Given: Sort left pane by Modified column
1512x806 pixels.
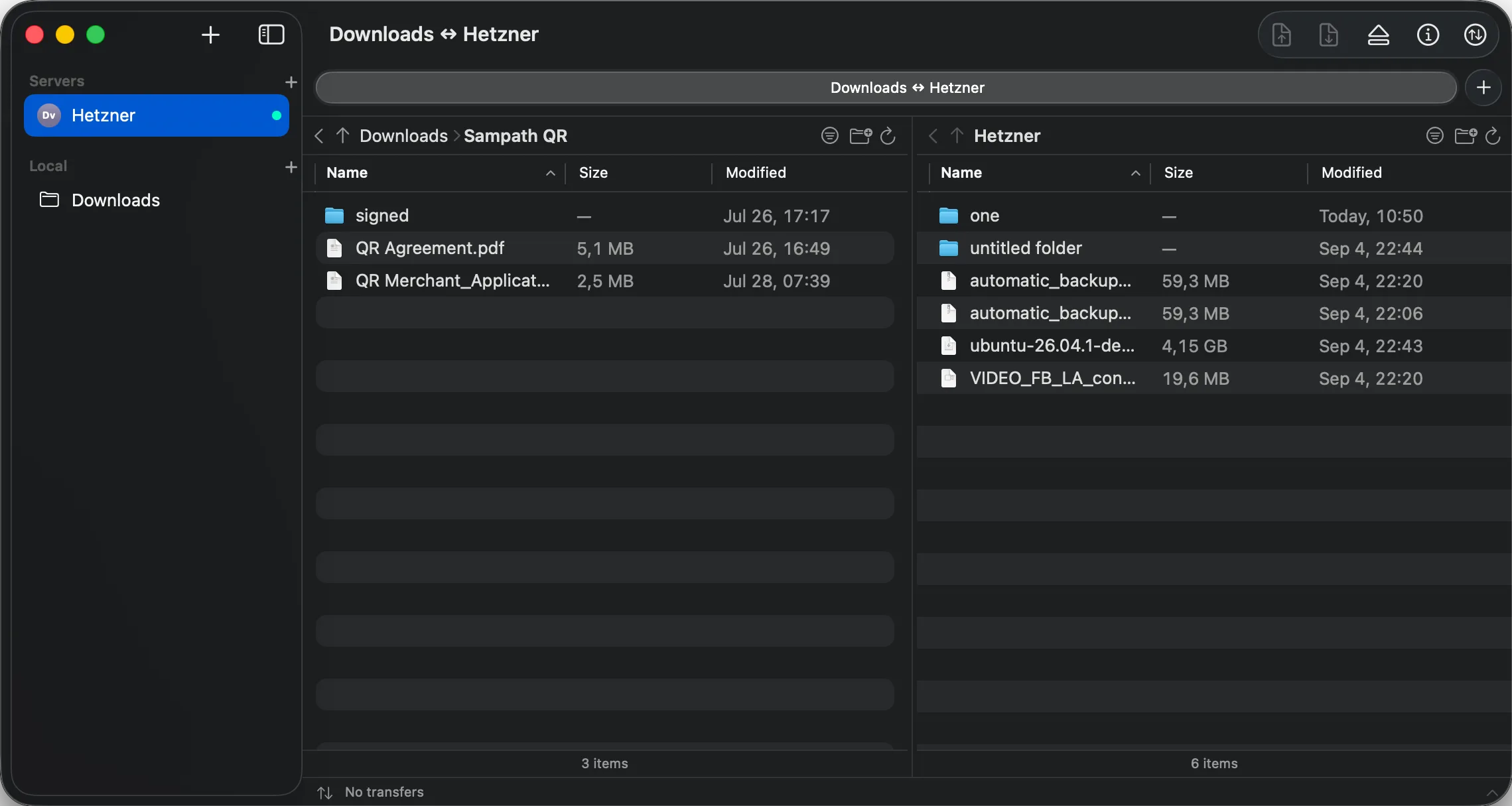Looking at the screenshot, I should (810, 173).
